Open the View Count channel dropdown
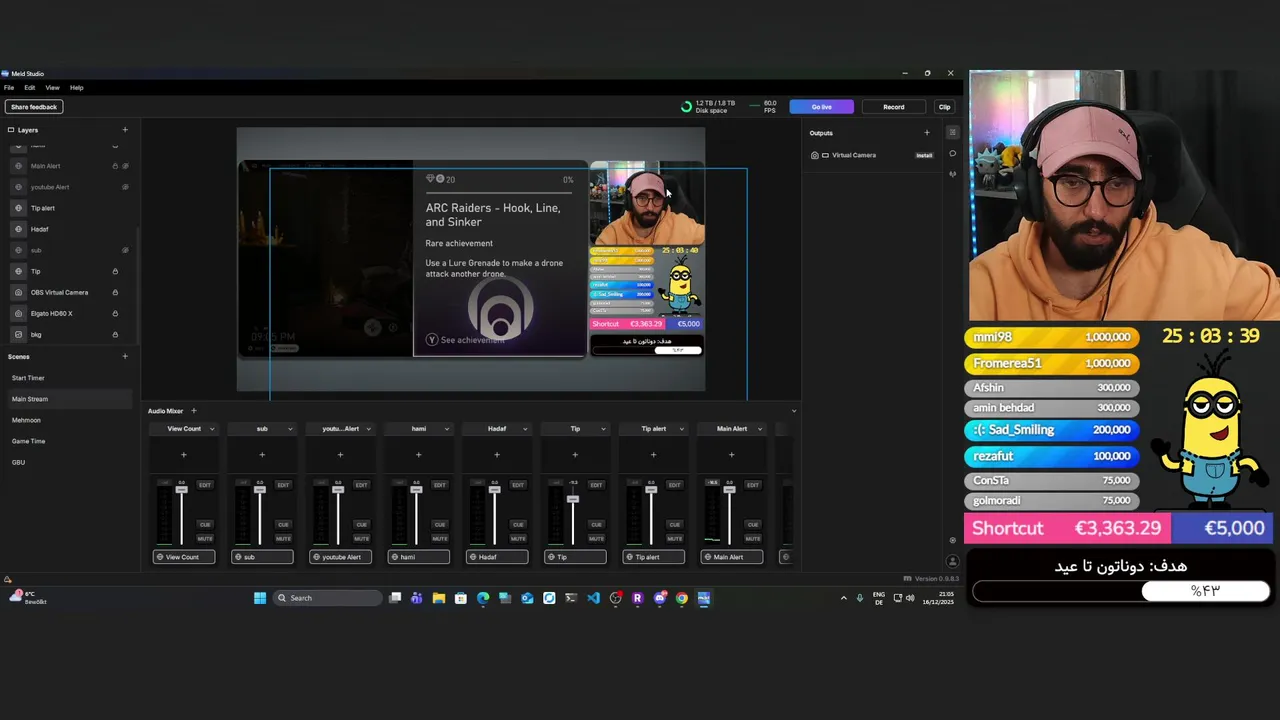 pos(211,429)
